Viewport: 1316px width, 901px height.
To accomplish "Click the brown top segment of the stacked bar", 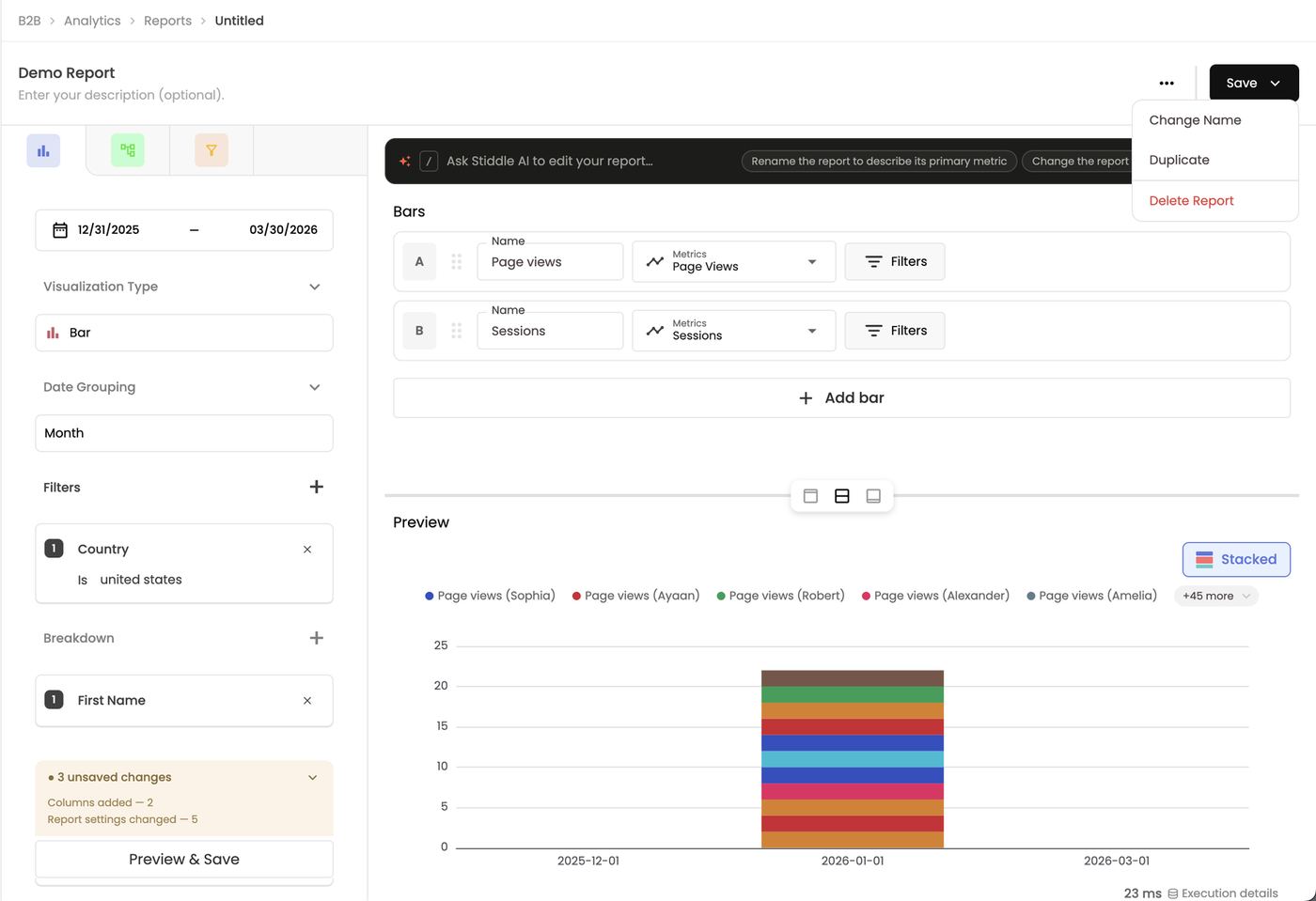I will (x=853, y=678).
